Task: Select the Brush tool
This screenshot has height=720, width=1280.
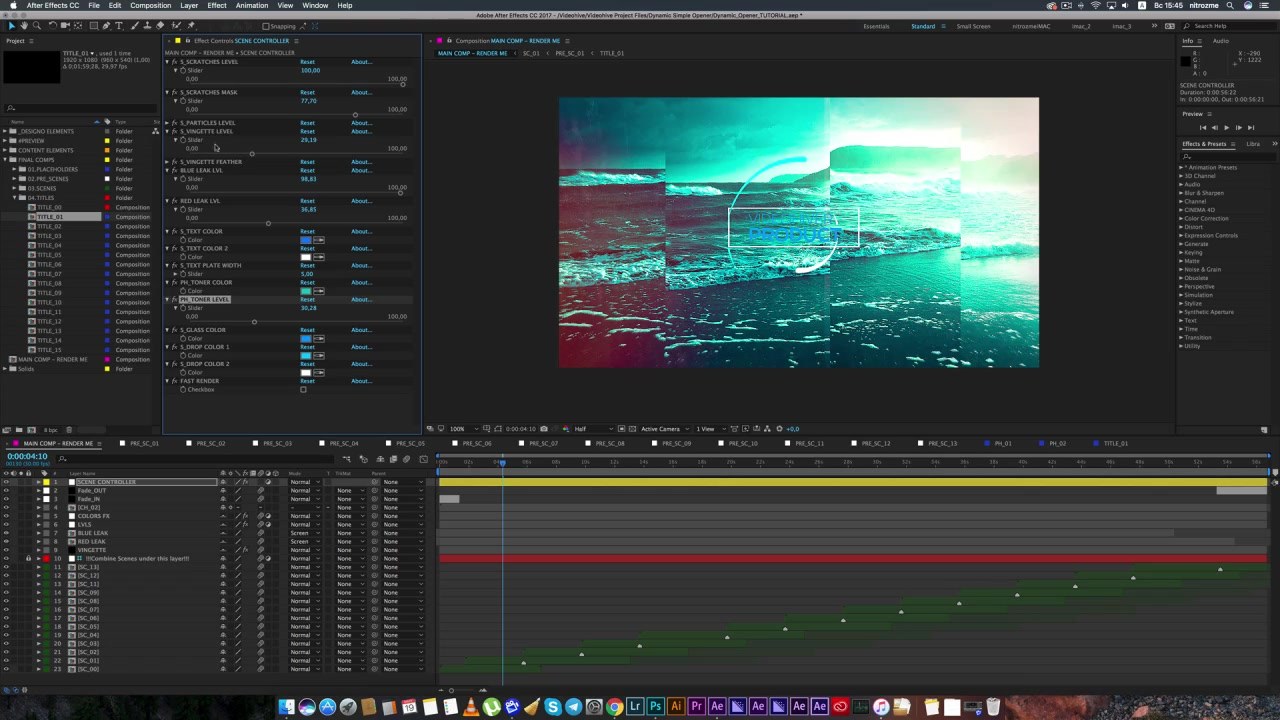Action: coord(134,26)
